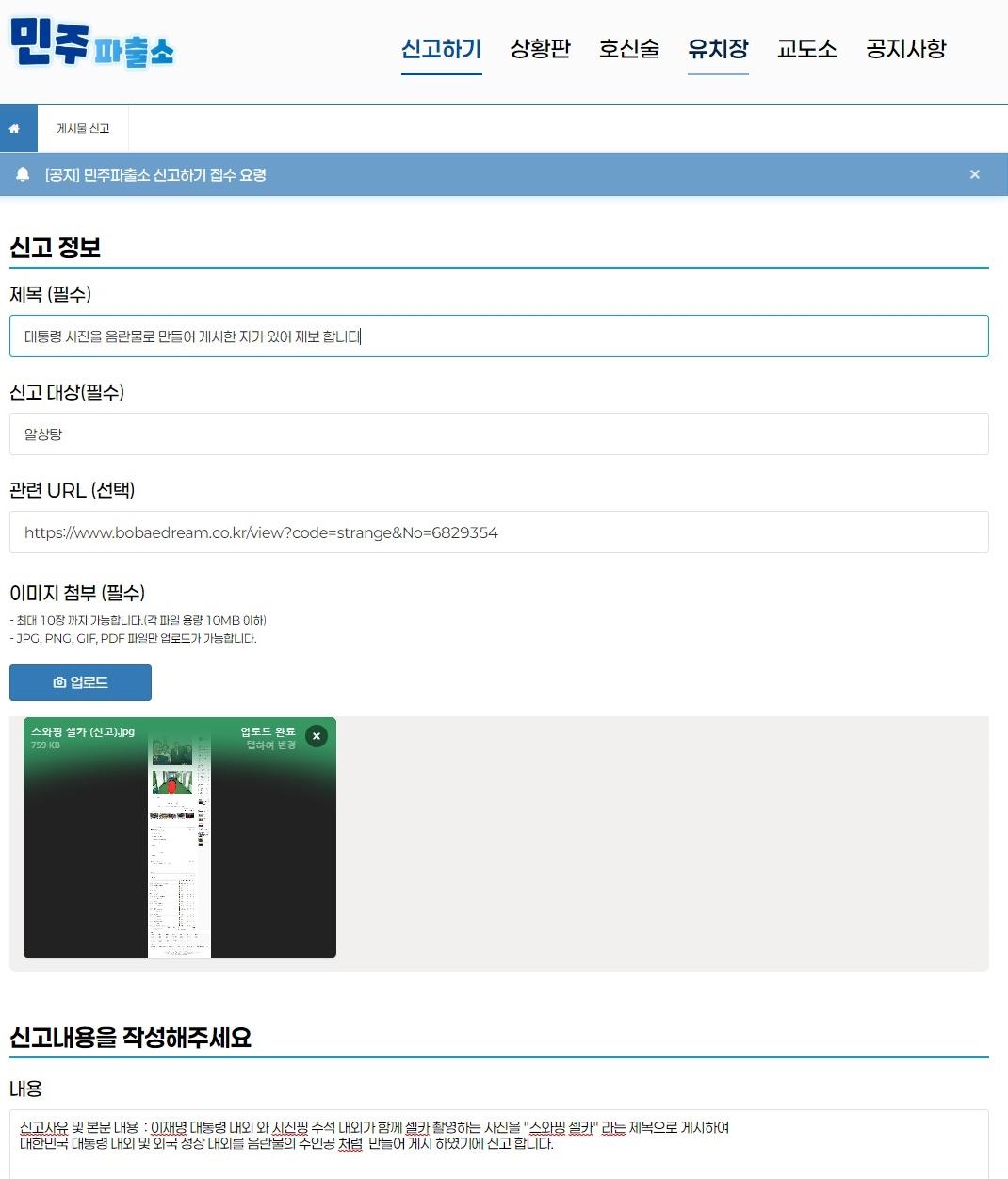Click the JPG, PNG, GIF, PDF file types note

(133, 638)
